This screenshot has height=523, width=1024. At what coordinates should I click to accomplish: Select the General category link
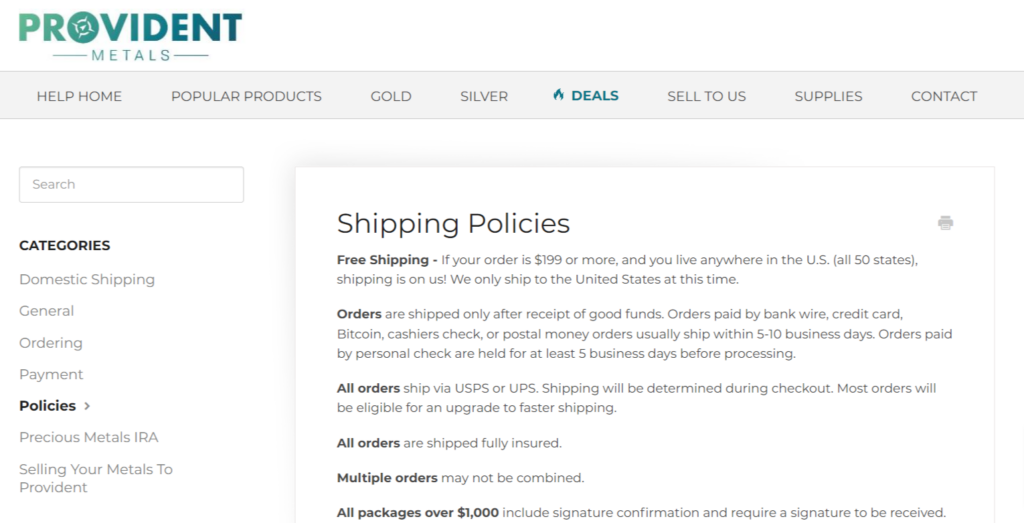46,311
